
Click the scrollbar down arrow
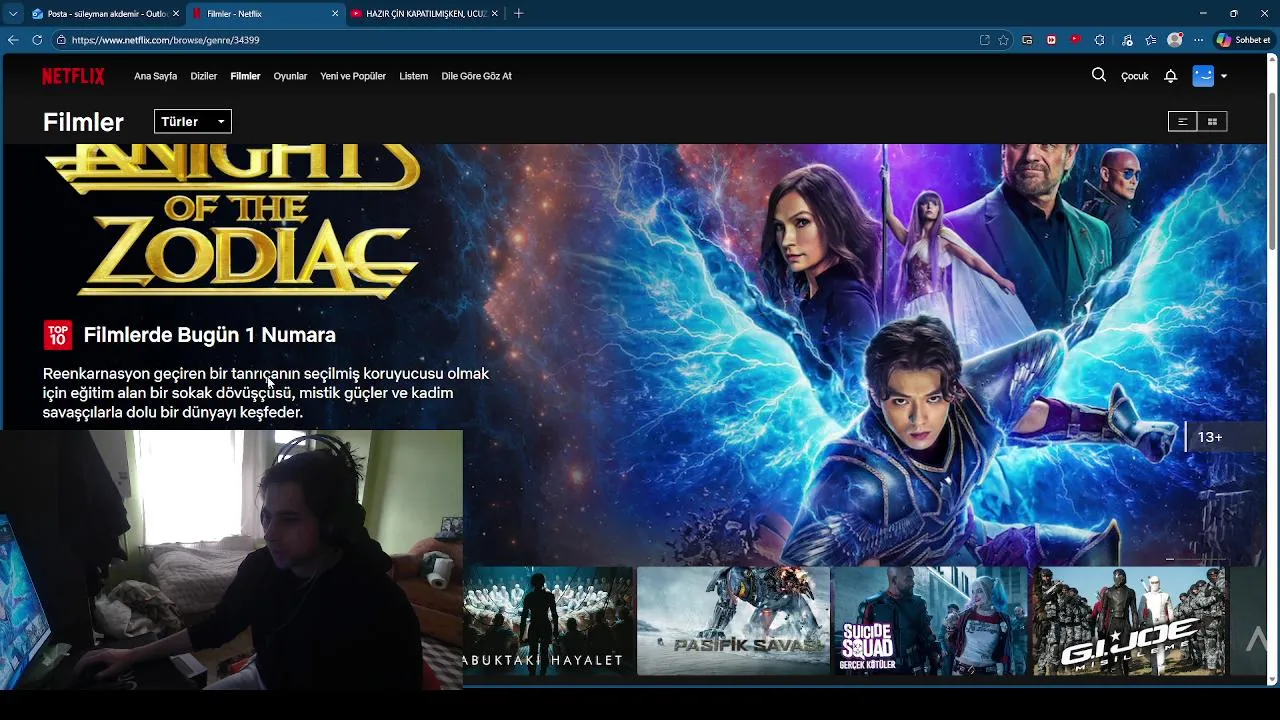pyautogui.click(x=1272, y=680)
